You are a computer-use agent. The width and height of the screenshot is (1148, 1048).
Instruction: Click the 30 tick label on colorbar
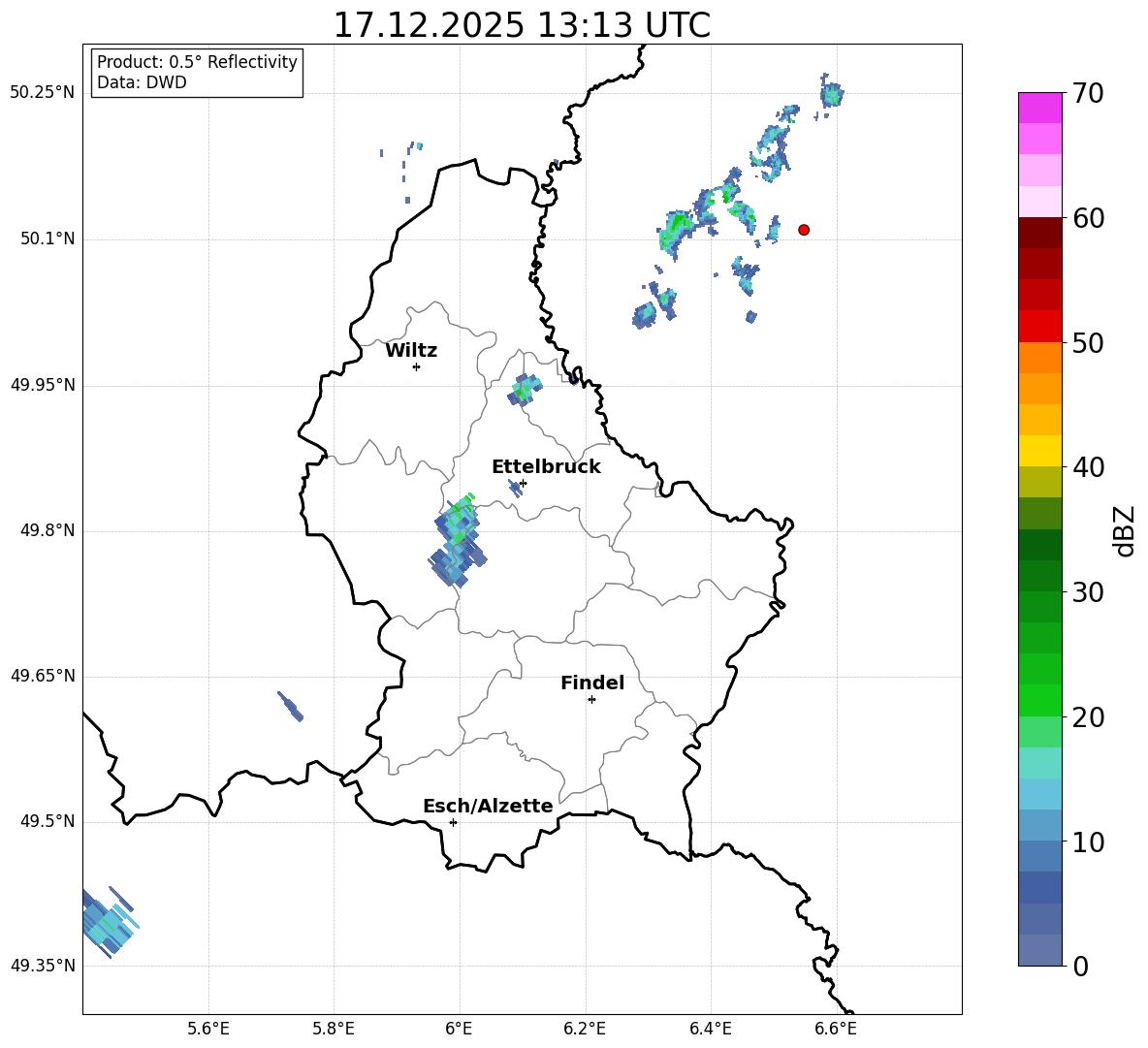(1088, 592)
